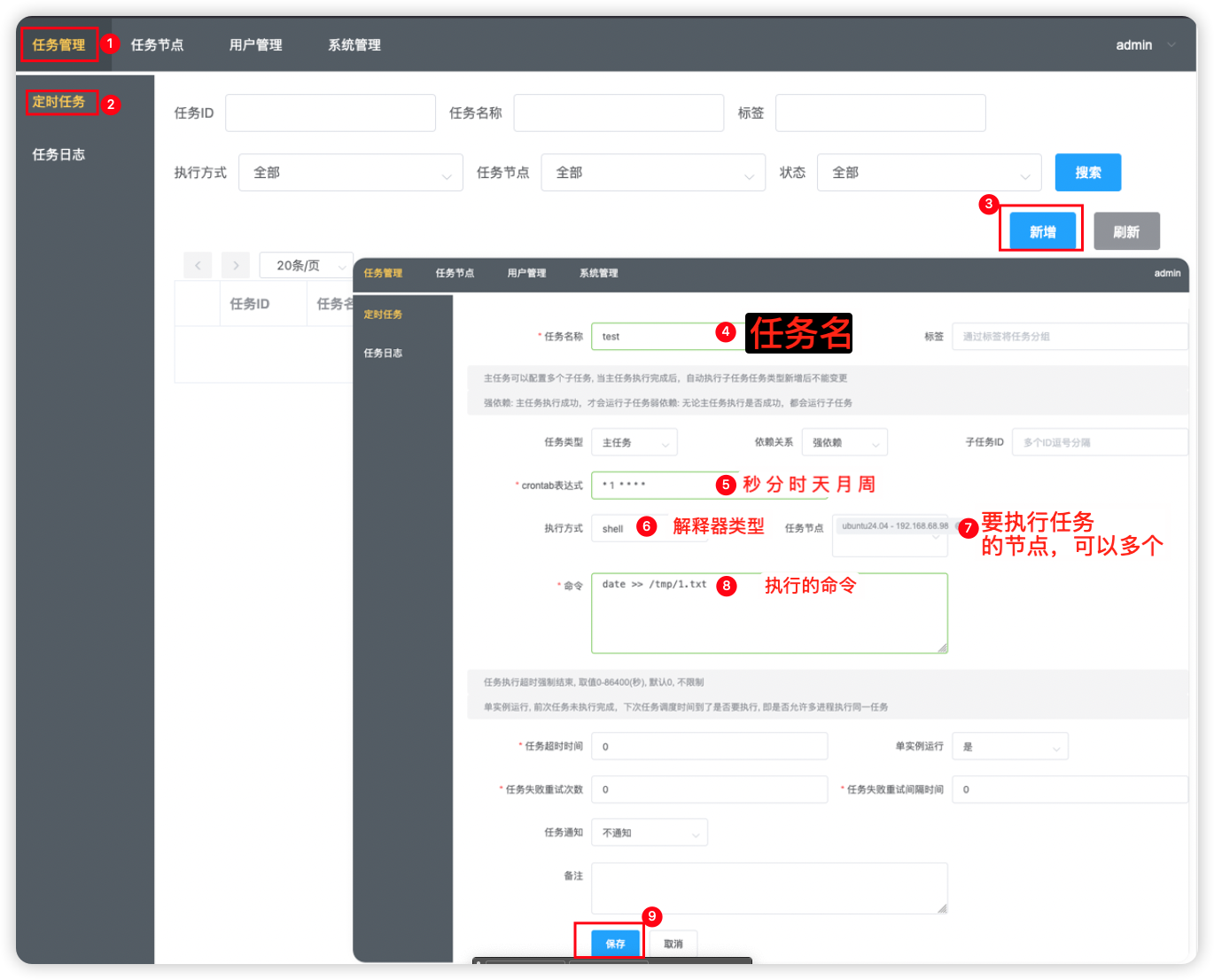Screen dimensions: 1214x980
Task: Click the 取消 button in the form
Action: point(673,944)
